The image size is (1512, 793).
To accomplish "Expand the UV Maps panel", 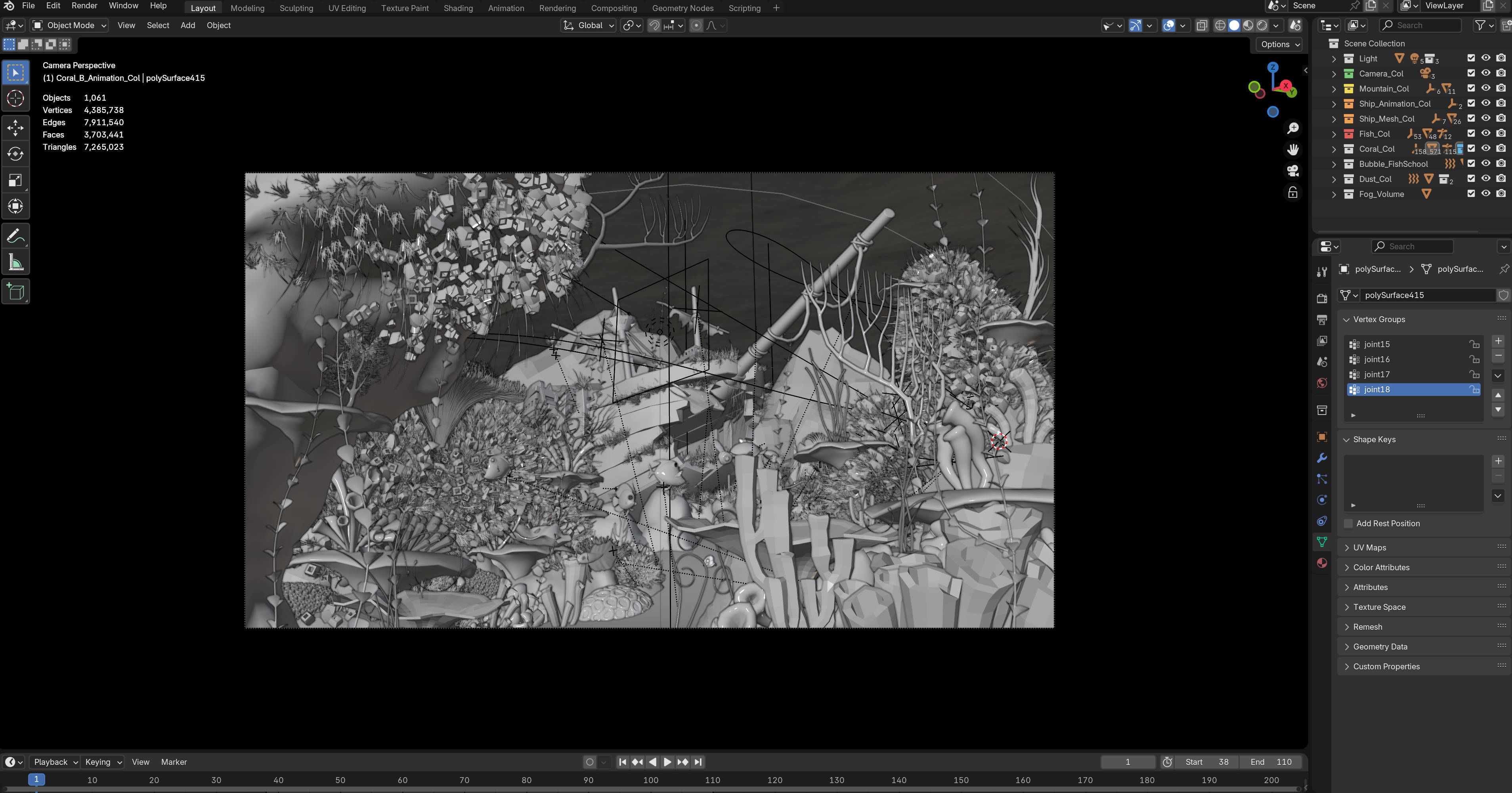I will [x=1369, y=548].
